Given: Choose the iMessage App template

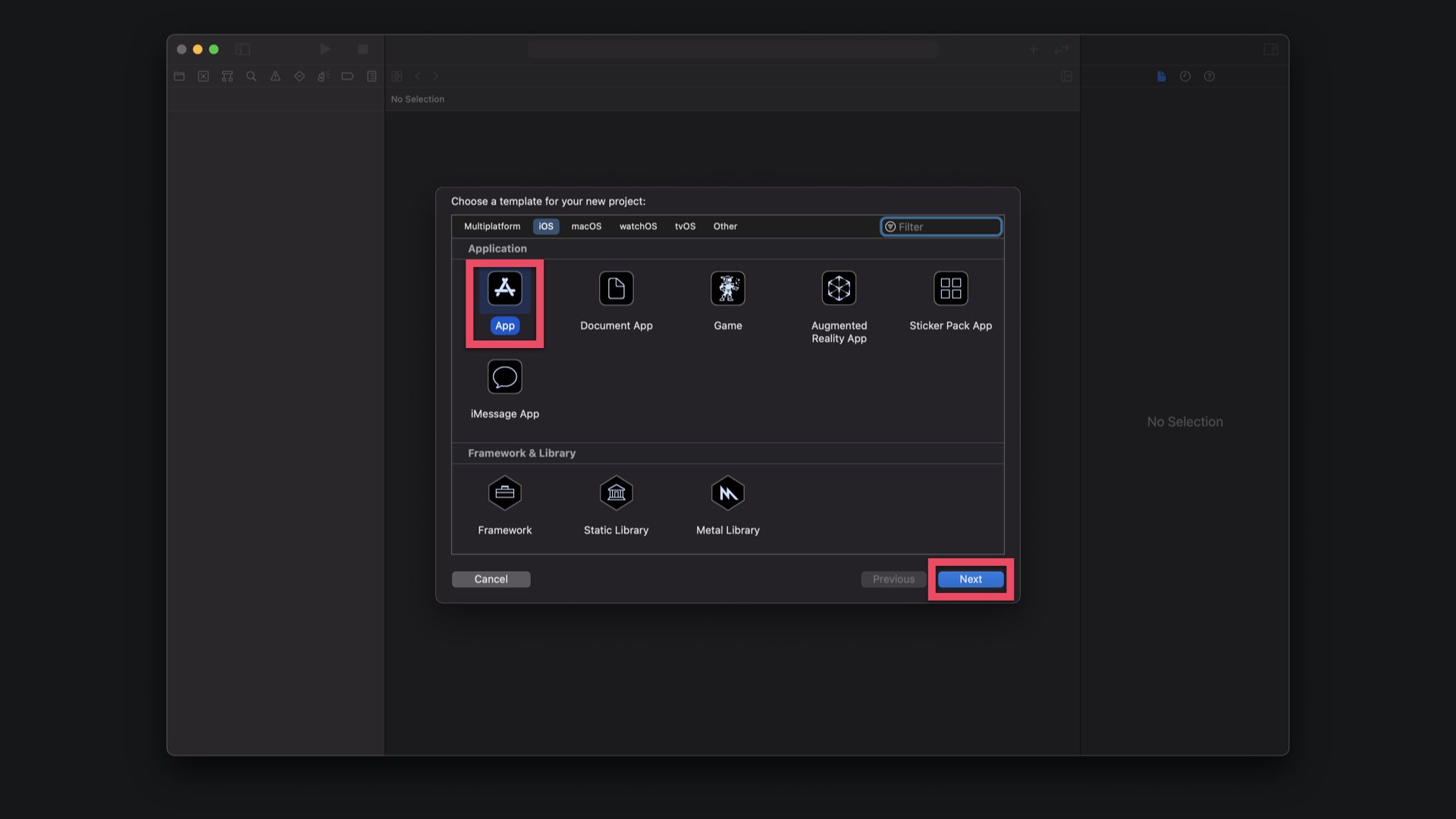Looking at the screenshot, I should click(x=504, y=377).
